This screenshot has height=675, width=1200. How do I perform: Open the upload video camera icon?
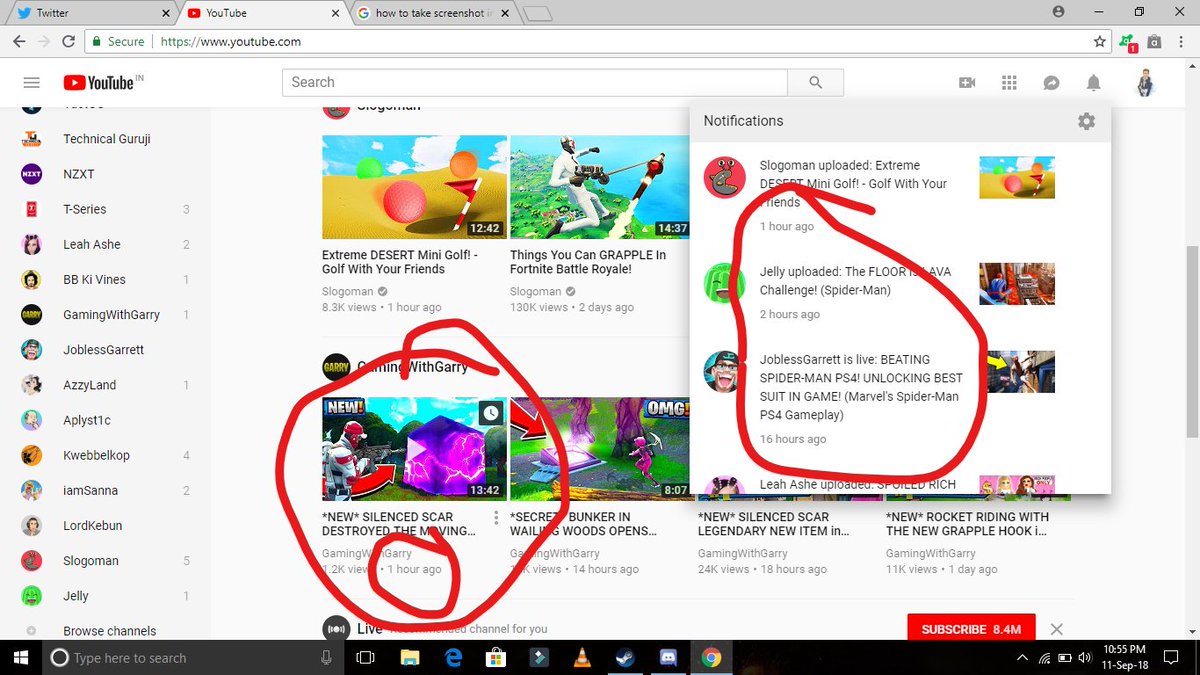point(967,83)
